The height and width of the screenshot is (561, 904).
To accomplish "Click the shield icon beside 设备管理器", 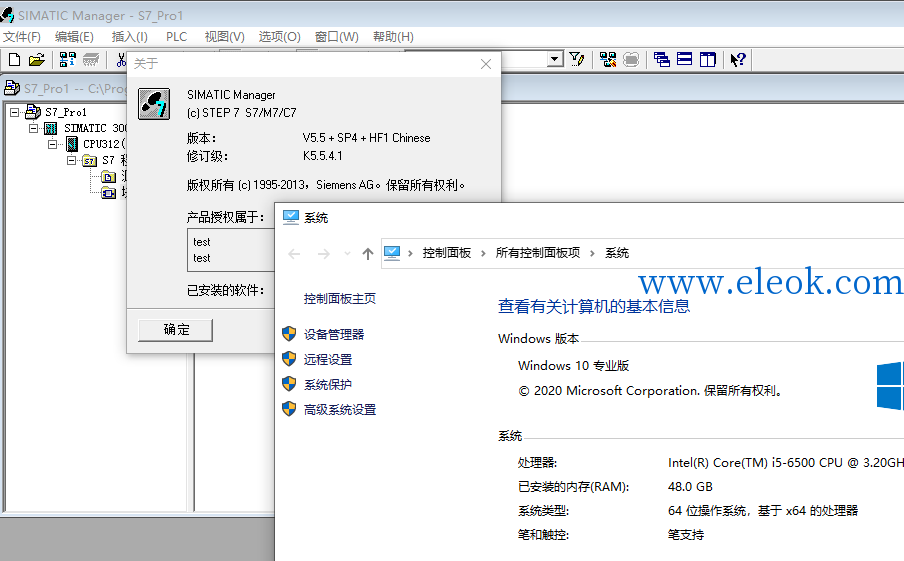I will point(289,334).
